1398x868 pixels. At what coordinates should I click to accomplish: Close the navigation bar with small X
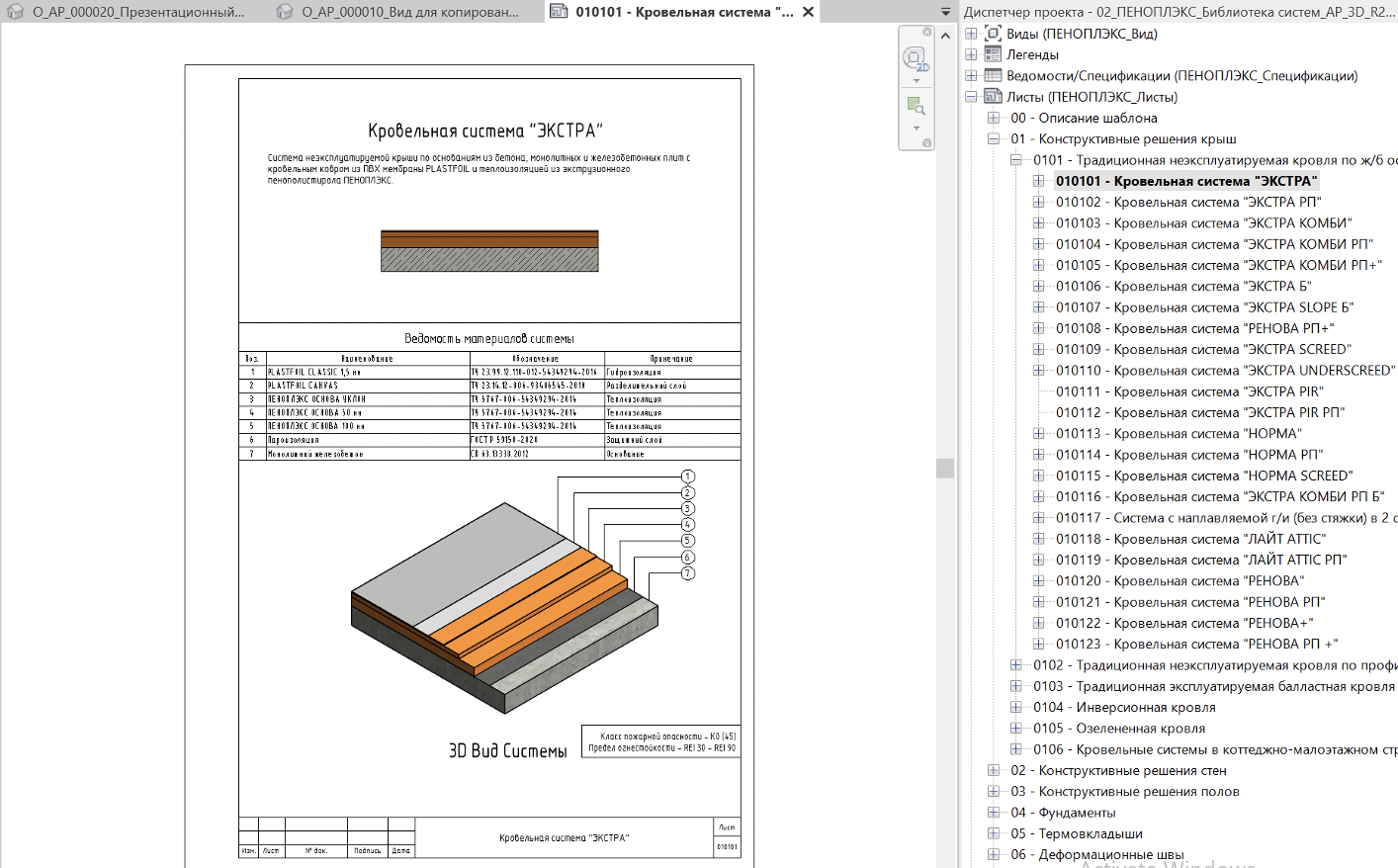tap(926, 32)
